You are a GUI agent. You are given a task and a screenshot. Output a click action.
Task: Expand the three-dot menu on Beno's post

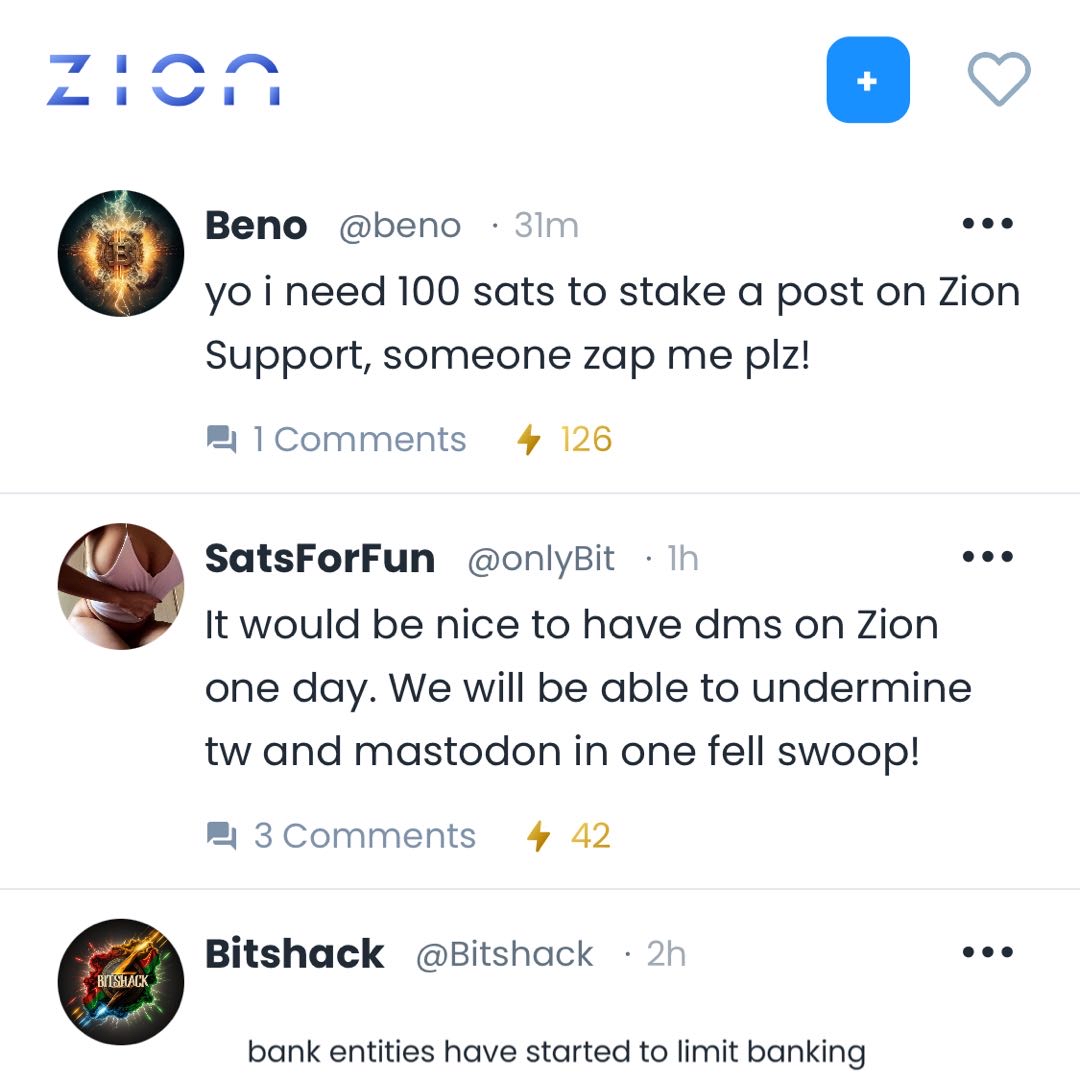987,225
